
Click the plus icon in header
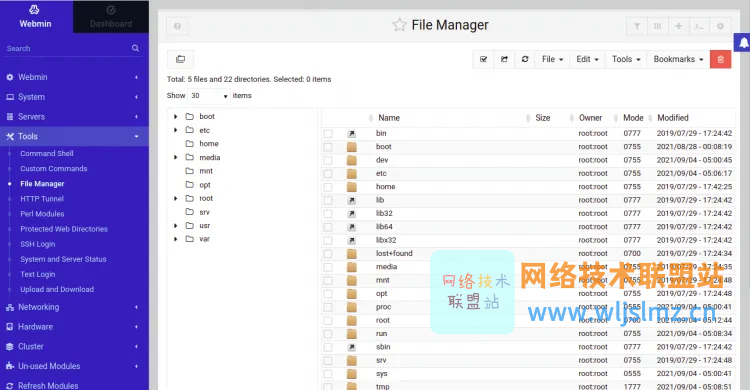point(678,26)
